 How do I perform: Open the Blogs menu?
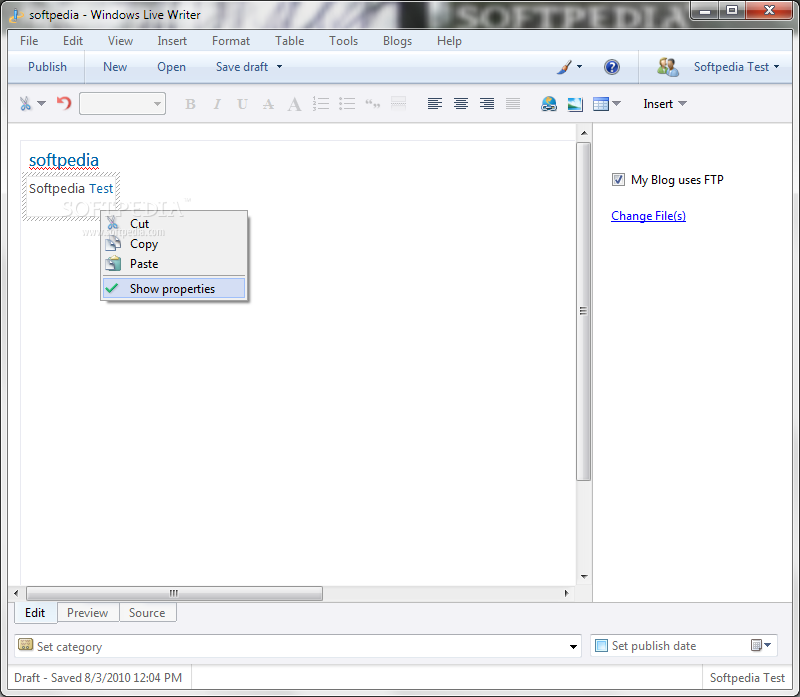pos(397,41)
